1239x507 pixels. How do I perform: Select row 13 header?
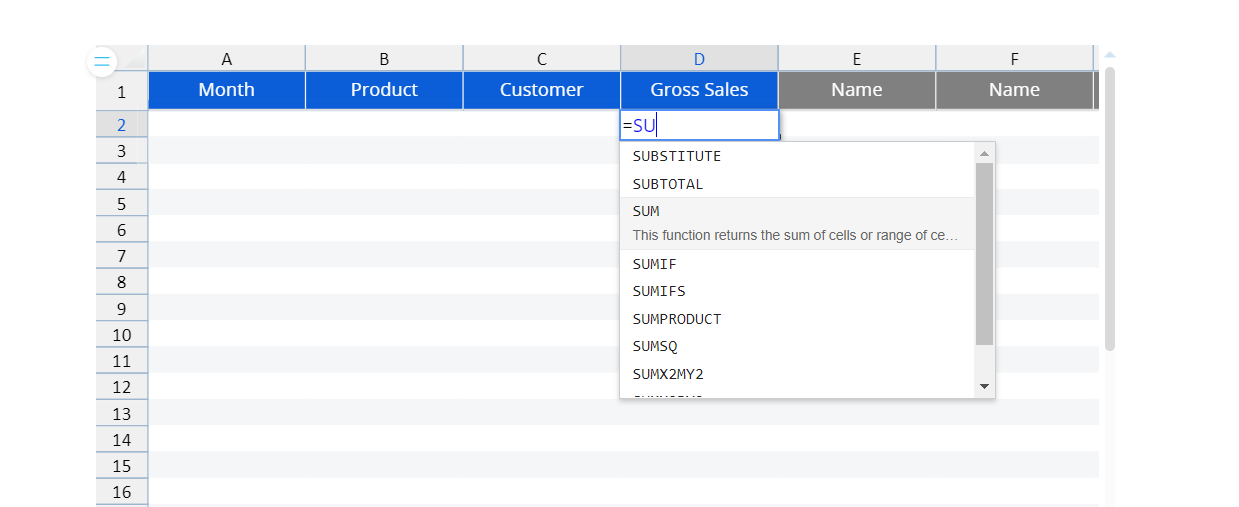tap(122, 413)
